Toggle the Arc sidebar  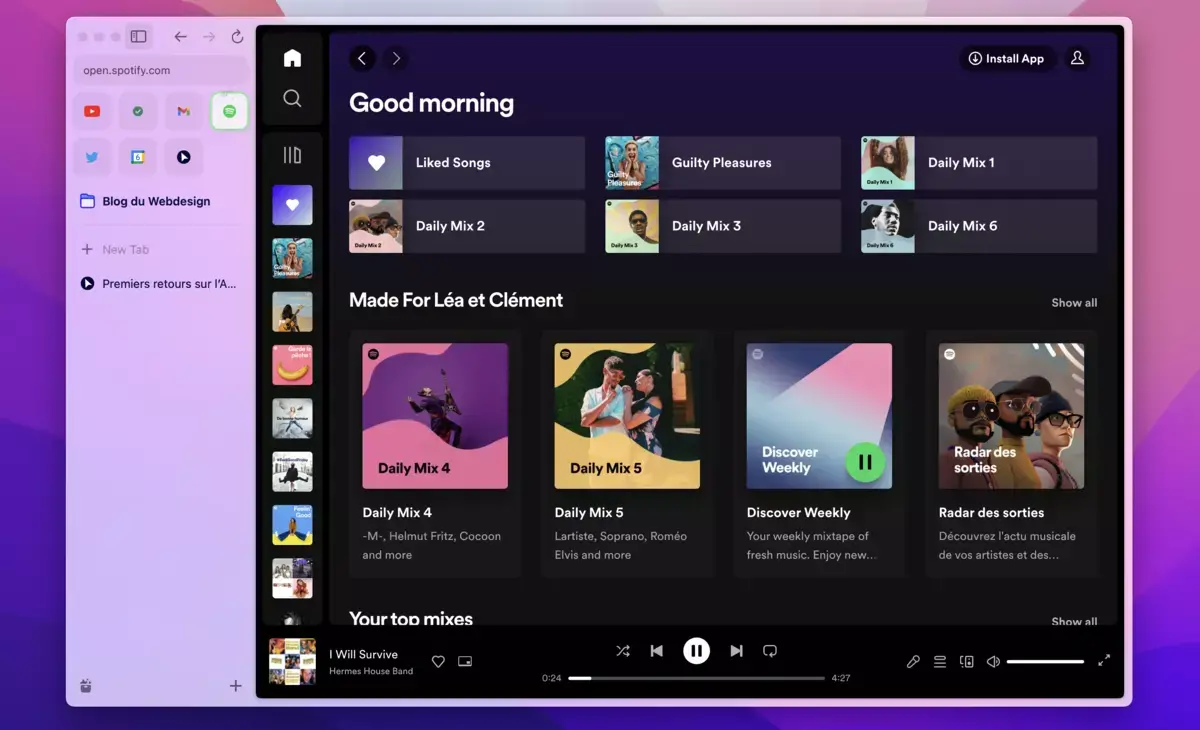click(x=139, y=37)
